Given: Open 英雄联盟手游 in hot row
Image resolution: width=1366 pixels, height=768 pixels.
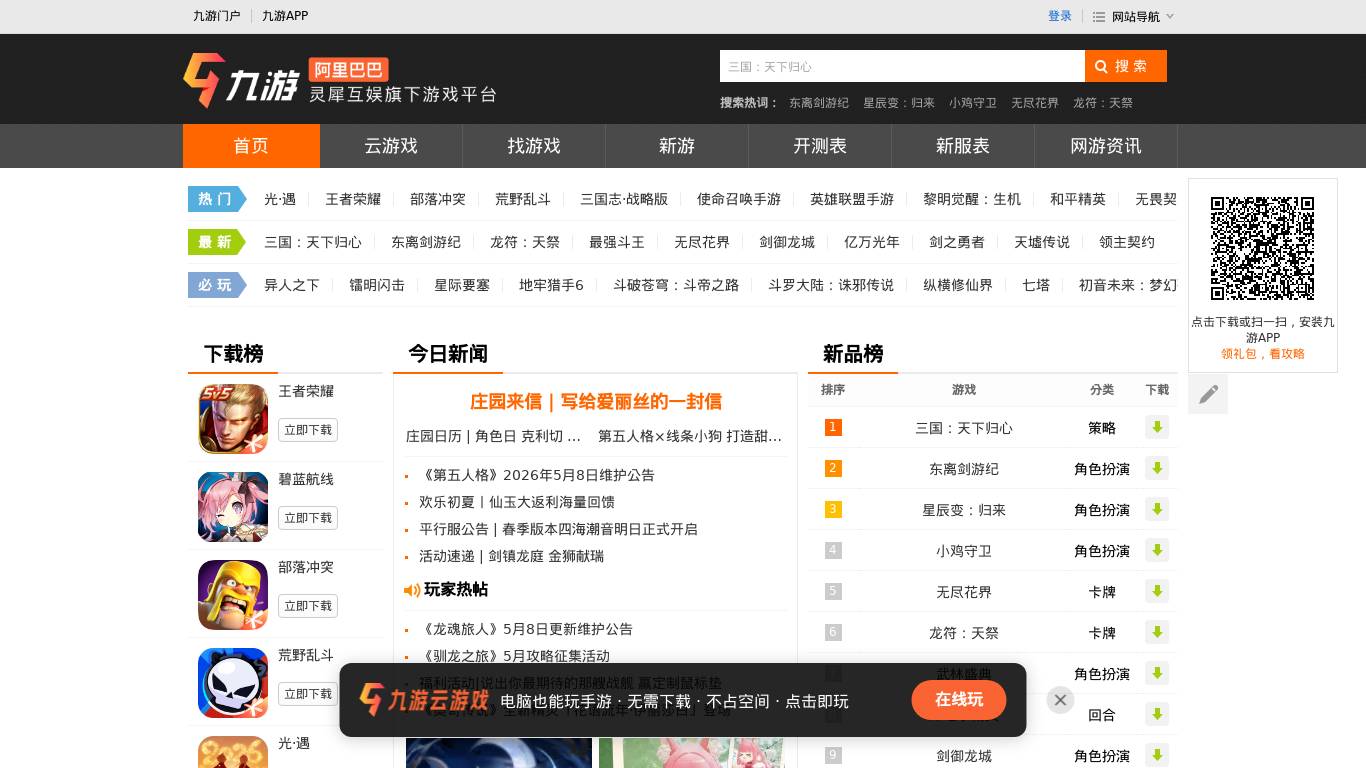Looking at the screenshot, I should point(852,199).
